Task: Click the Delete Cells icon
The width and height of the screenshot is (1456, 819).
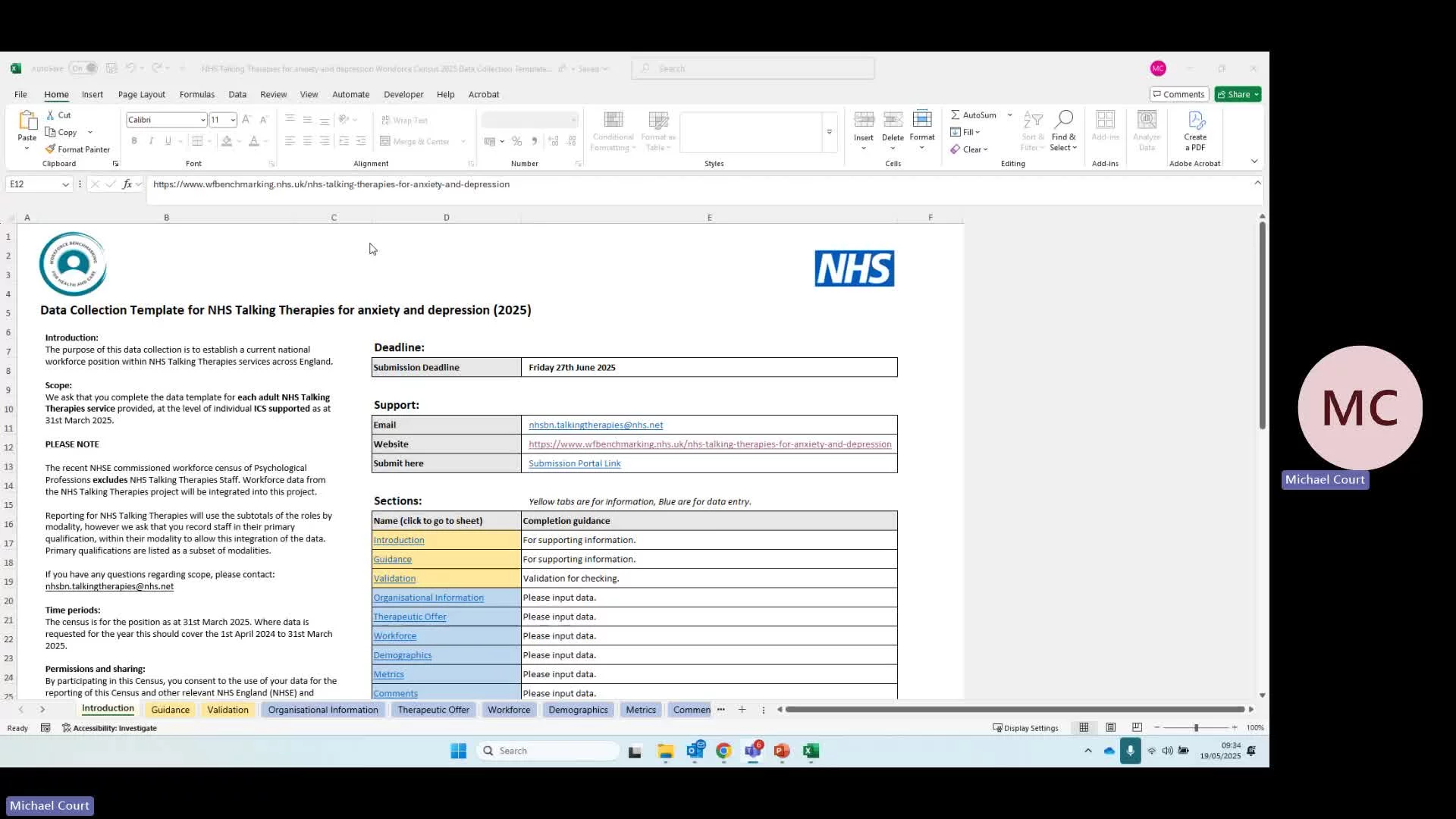Action: [x=893, y=120]
